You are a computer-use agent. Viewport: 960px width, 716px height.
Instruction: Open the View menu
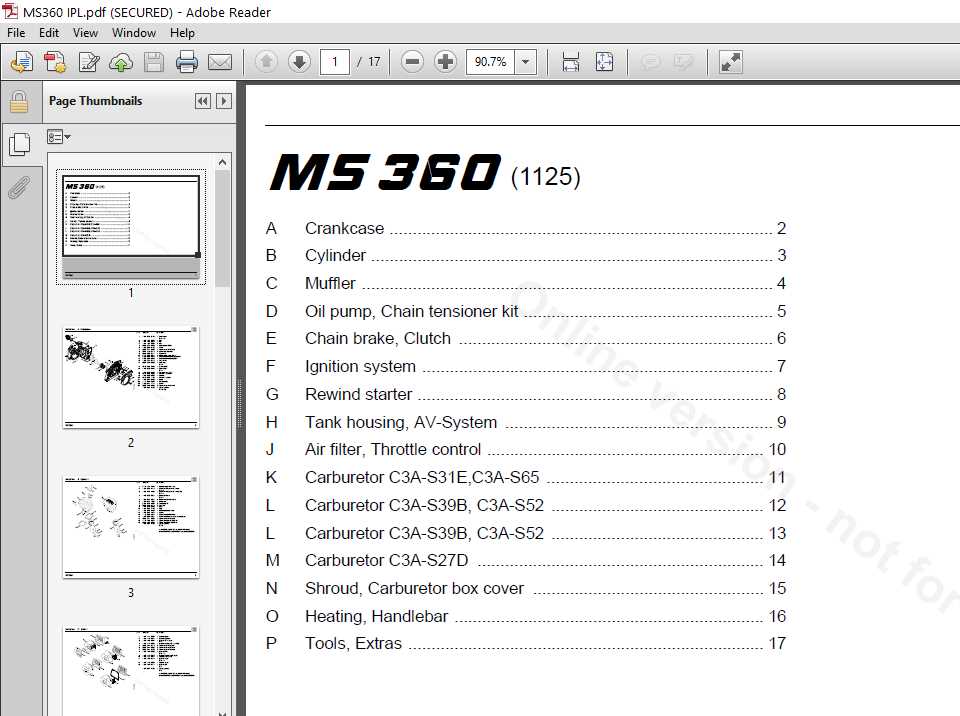[x=85, y=33]
